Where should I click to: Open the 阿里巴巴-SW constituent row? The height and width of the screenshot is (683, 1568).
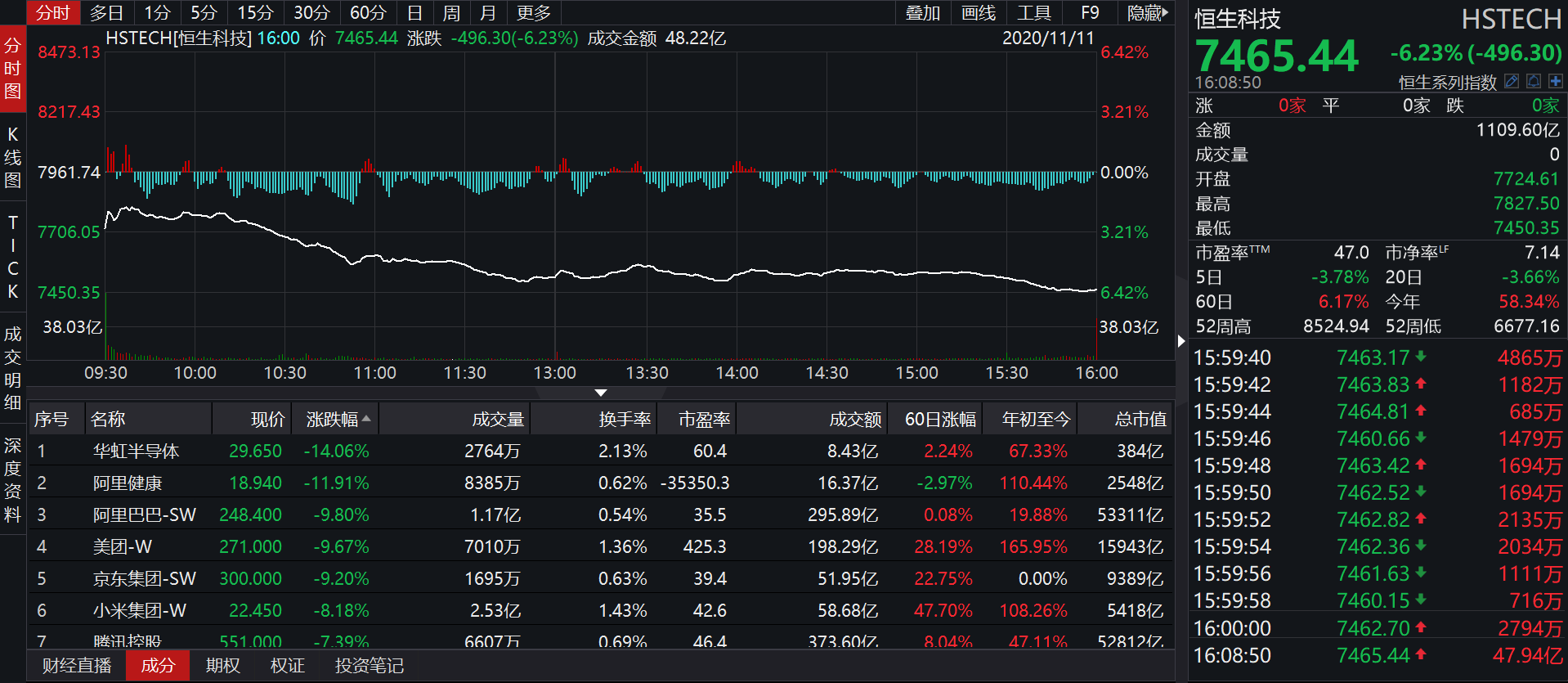click(x=601, y=515)
